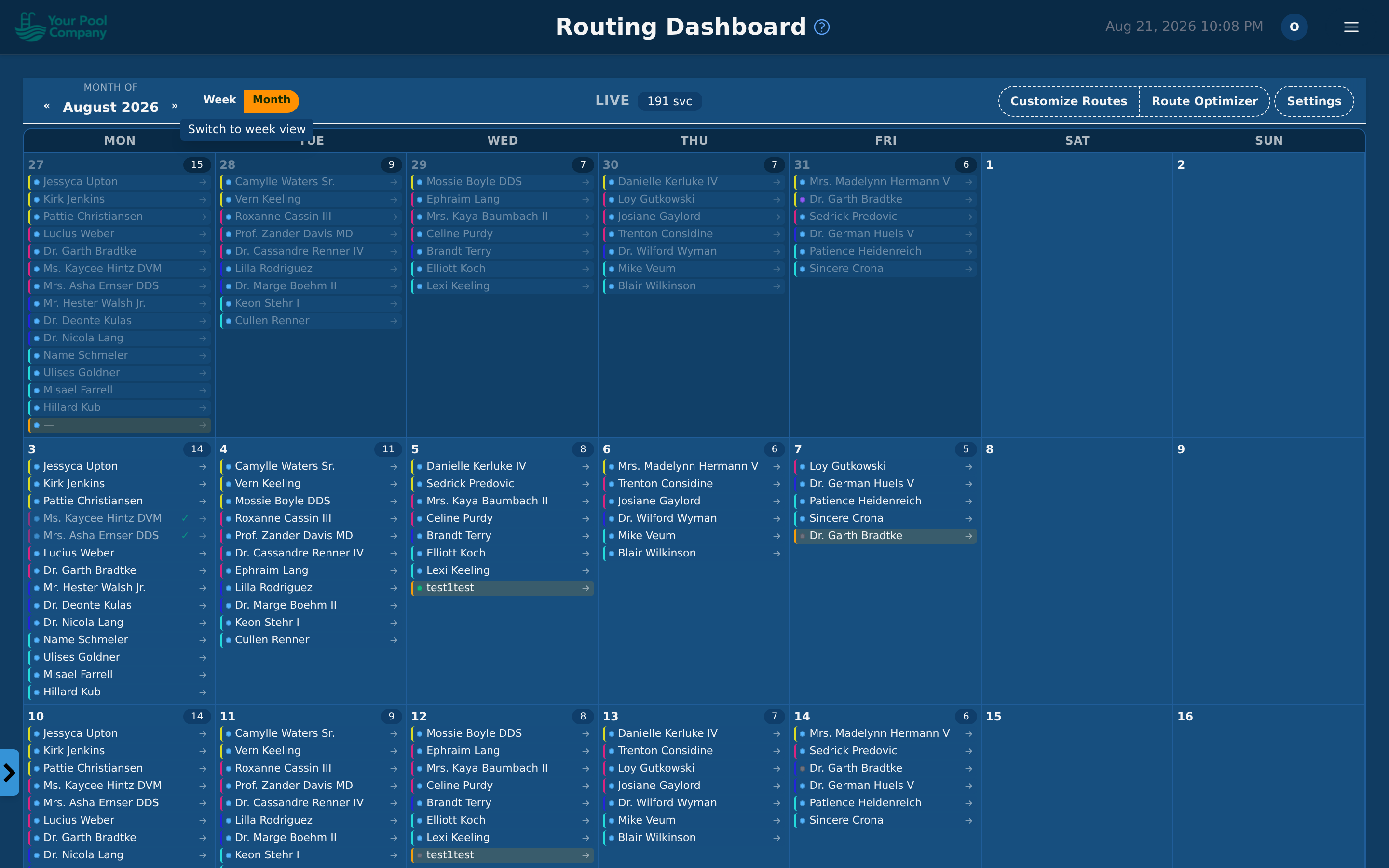This screenshot has width=1389, height=868.
Task: Open Customize Routes
Action: [x=1068, y=101]
